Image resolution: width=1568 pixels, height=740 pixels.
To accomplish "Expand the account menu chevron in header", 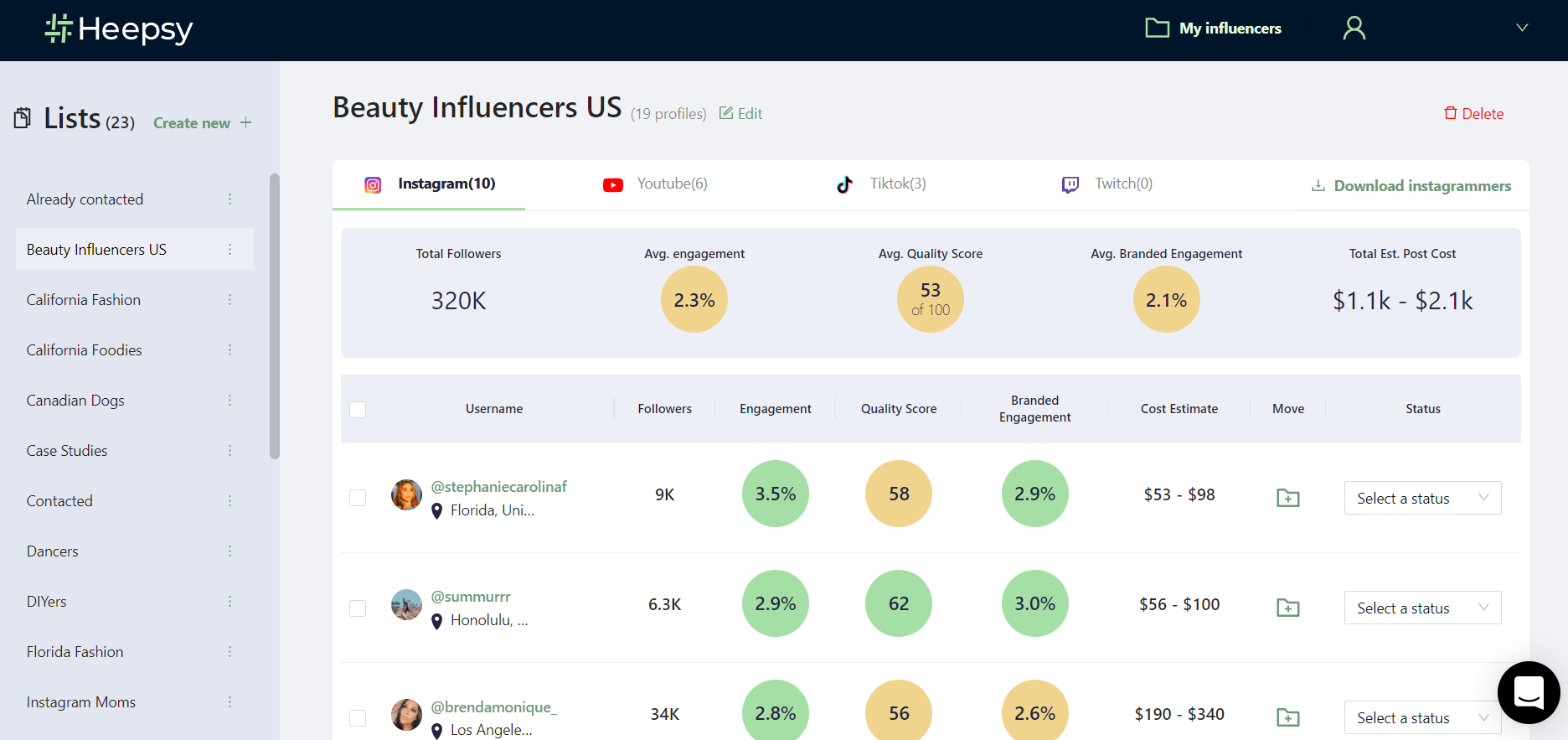I will click(x=1522, y=28).
